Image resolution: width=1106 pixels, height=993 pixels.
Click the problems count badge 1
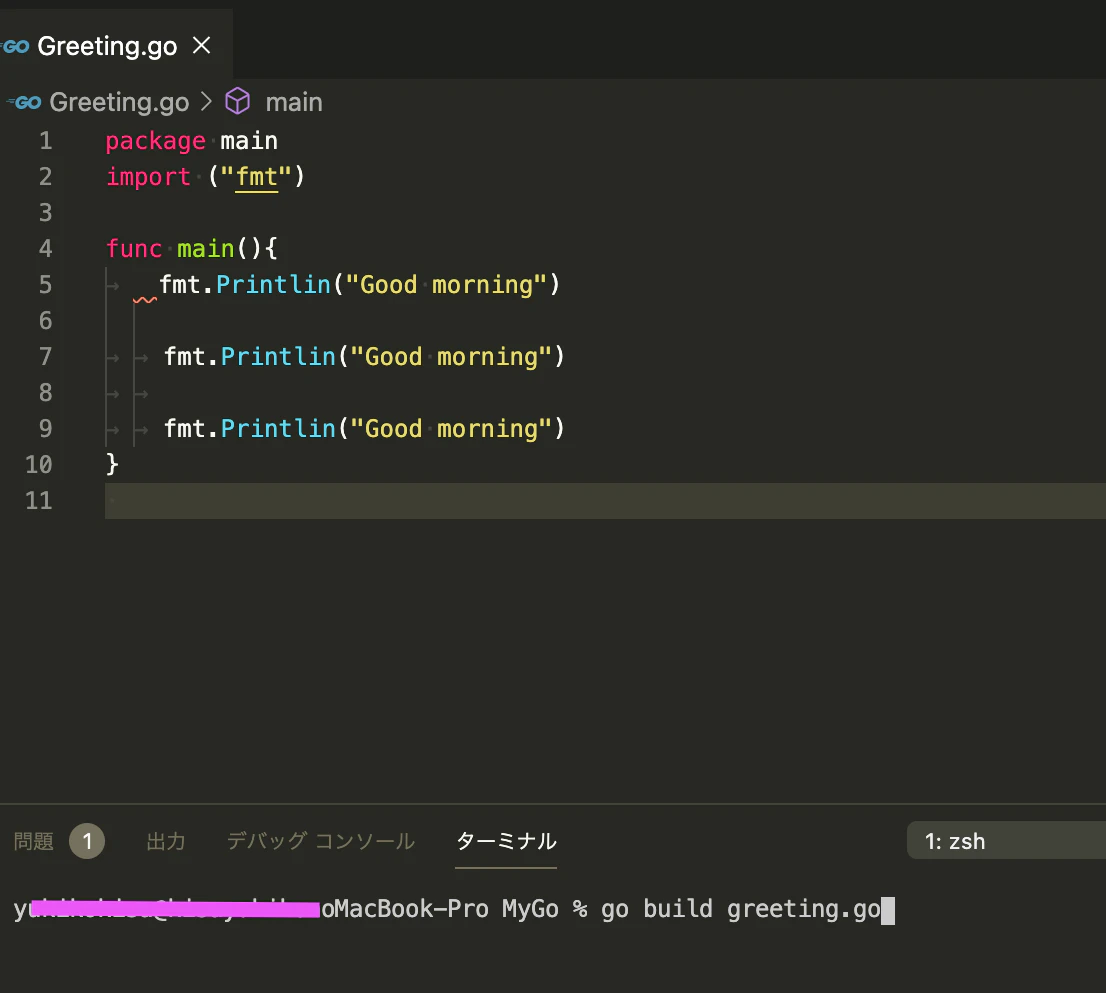pyautogui.click(x=87, y=841)
